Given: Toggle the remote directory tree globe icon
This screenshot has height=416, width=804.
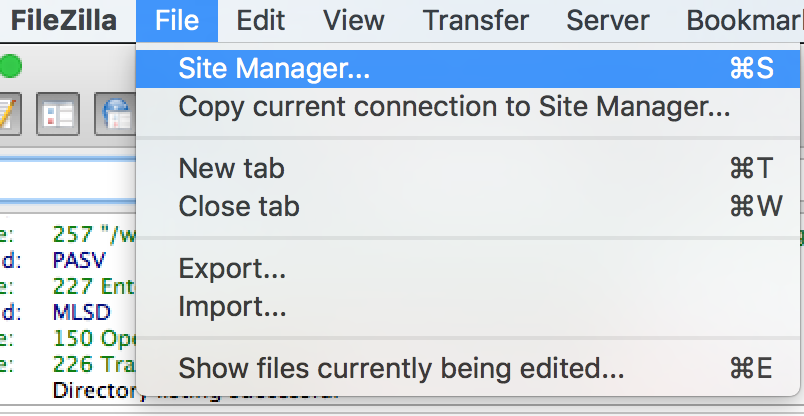Looking at the screenshot, I should 115,114.
